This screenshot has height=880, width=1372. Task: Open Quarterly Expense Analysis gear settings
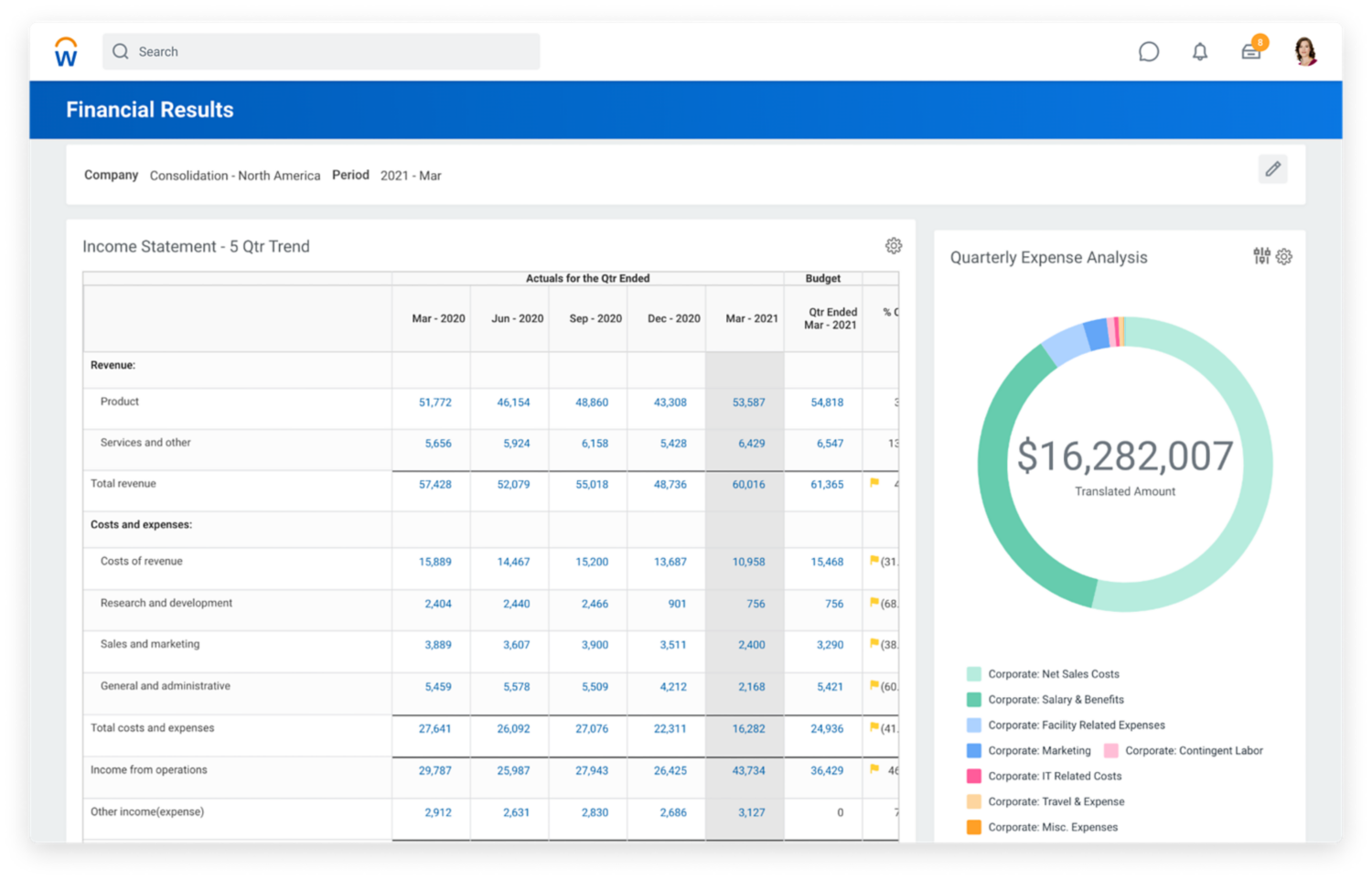tap(1284, 257)
